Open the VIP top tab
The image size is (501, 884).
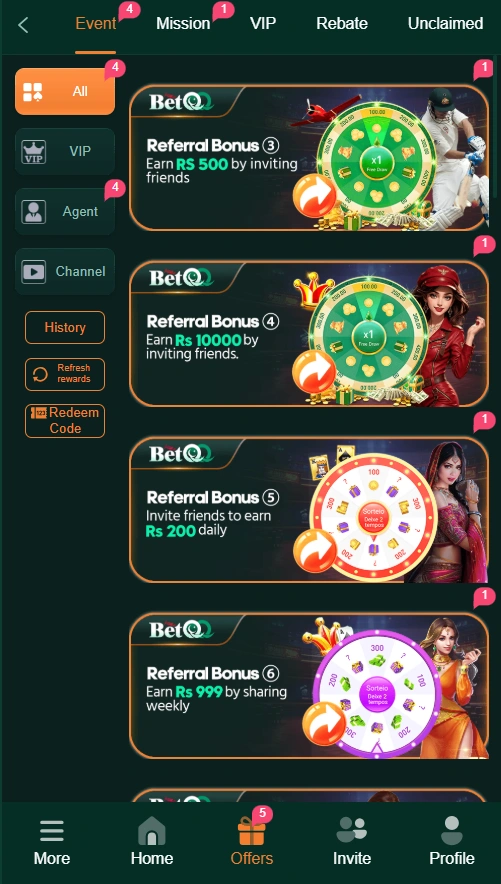pos(263,24)
